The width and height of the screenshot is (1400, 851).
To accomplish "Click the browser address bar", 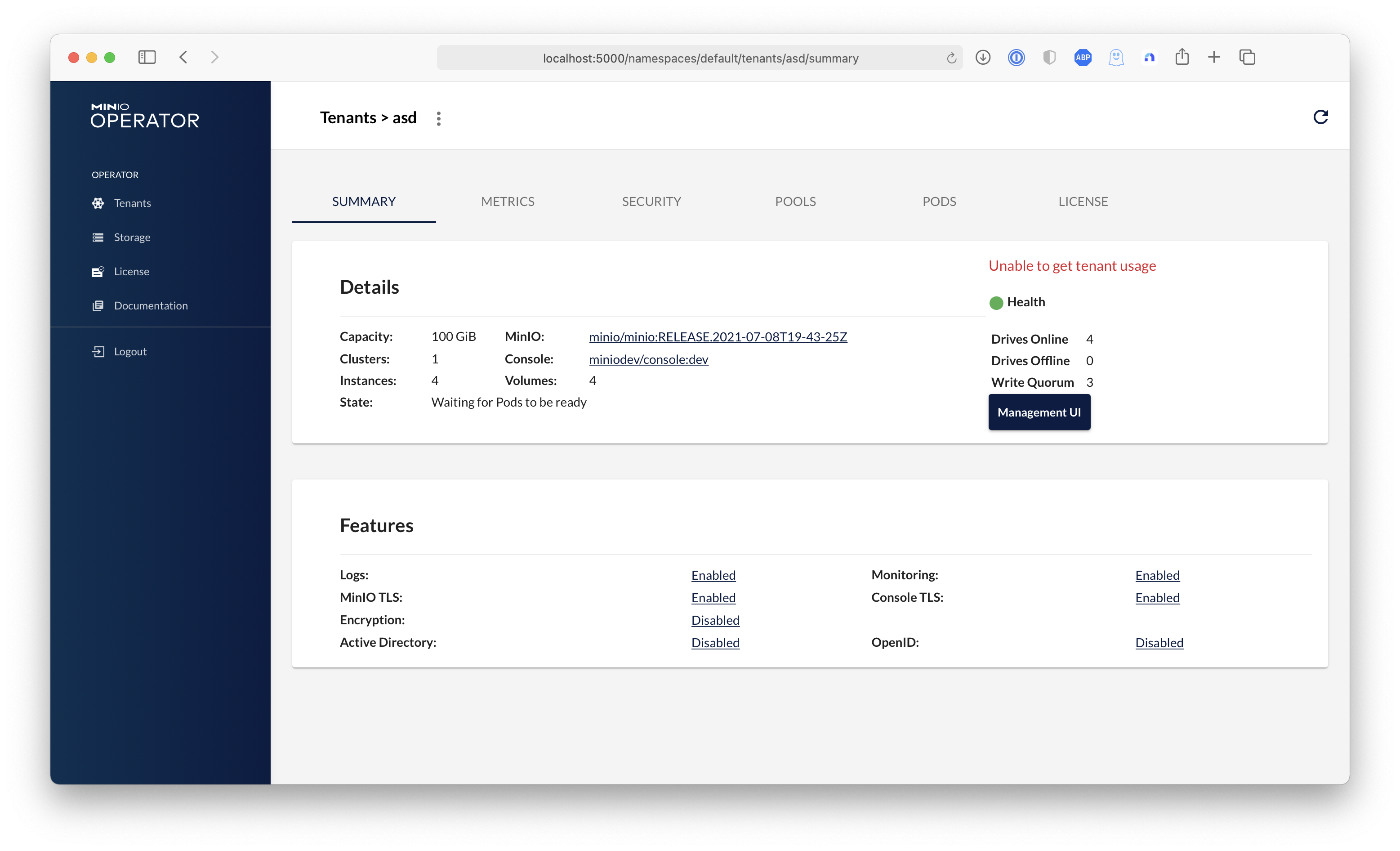I will click(700, 58).
